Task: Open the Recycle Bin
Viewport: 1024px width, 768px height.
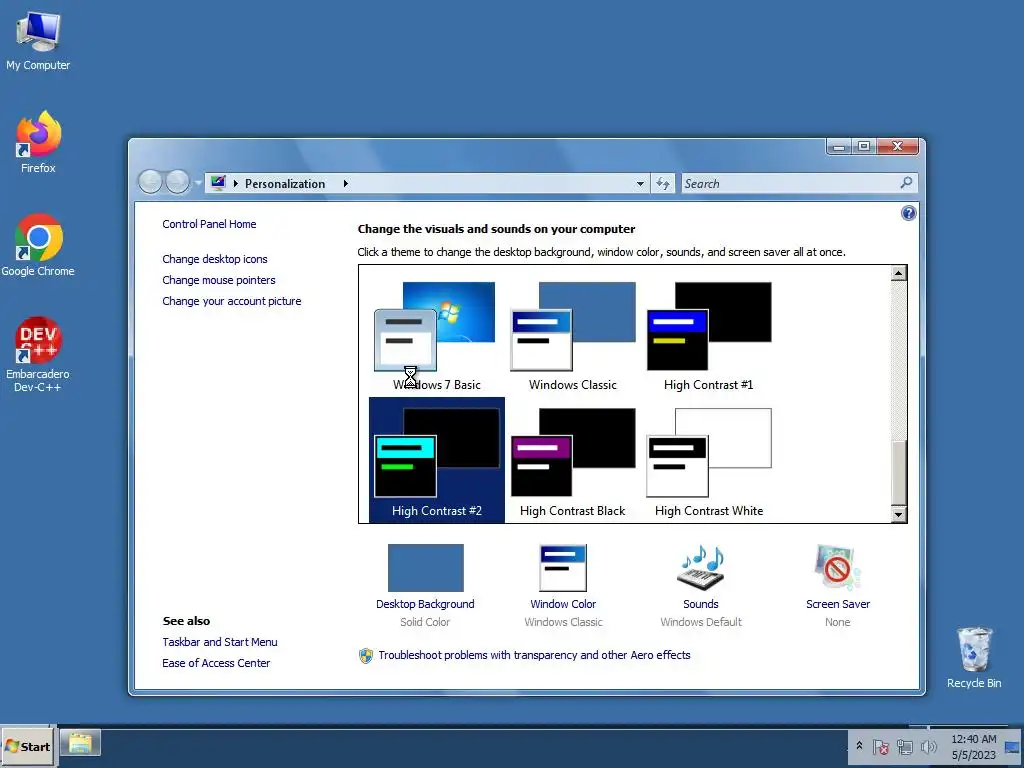Action: pos(974,657)
